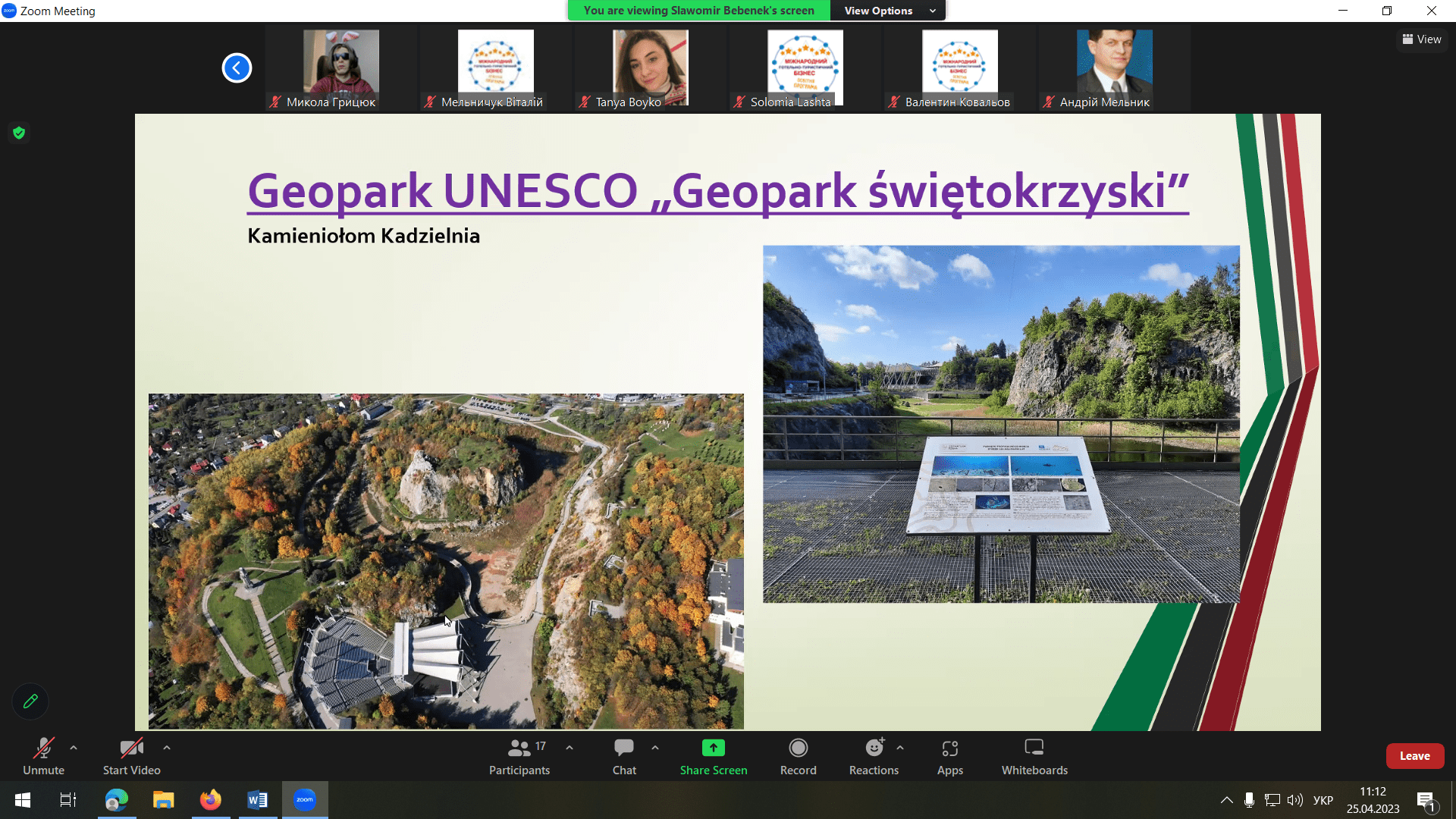1456x819 pixels.
Task: Open the annotation pencil tool
Action: (x=30, y=701)
